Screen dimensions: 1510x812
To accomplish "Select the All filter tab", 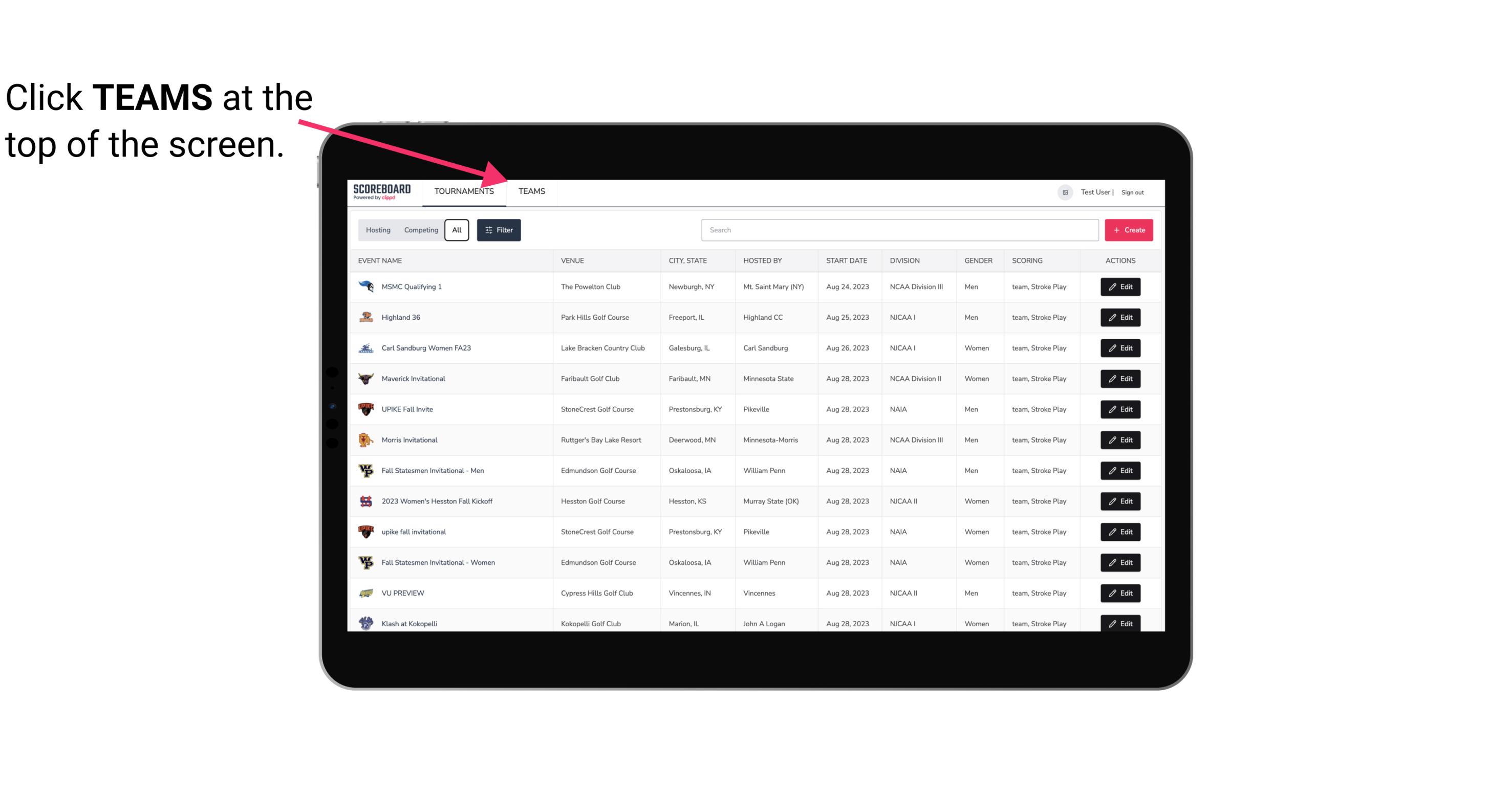I will pyautogui.click(x=456, y=229).
